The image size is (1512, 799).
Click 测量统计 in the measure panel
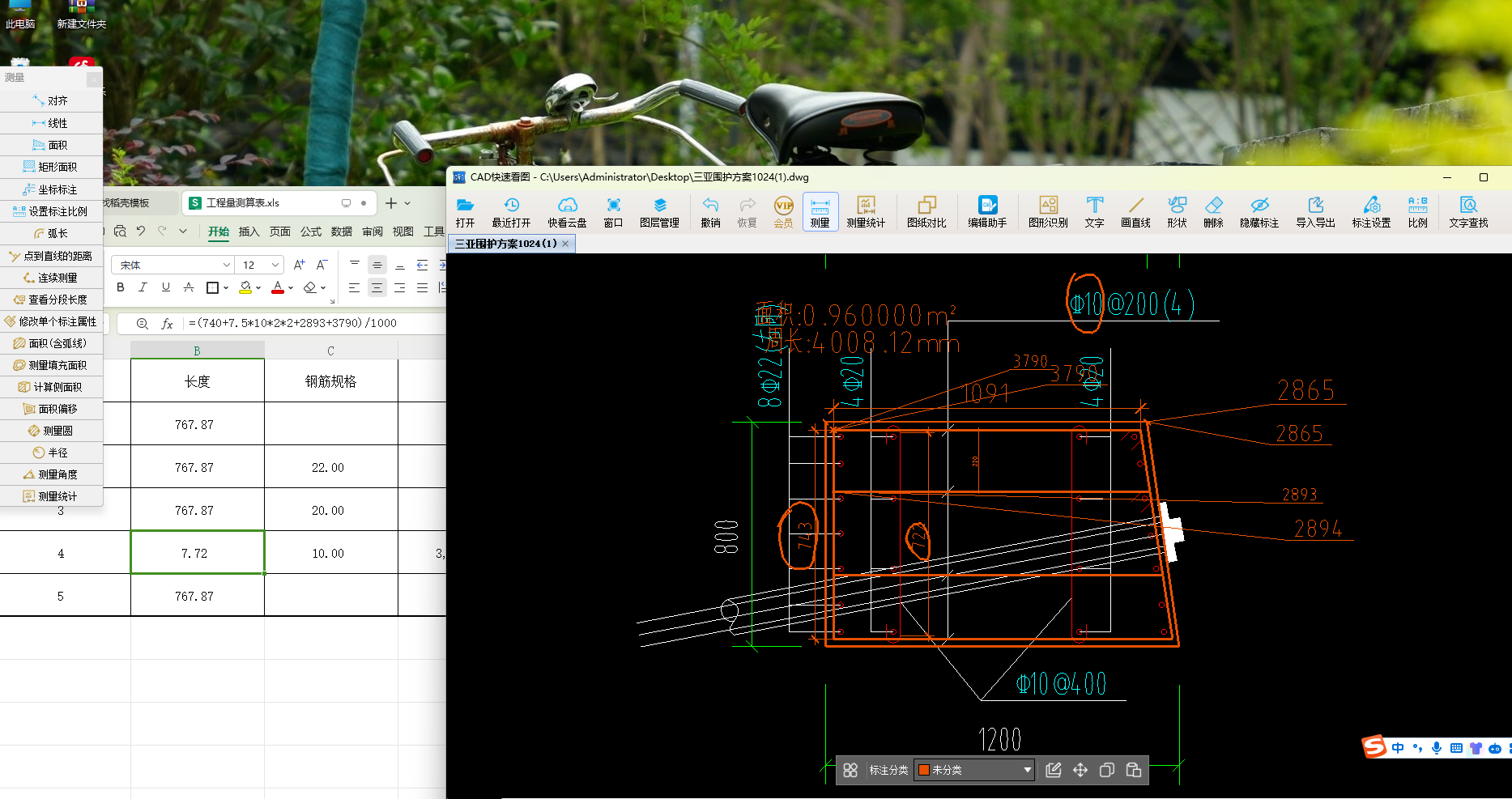(x=51, y=496)
